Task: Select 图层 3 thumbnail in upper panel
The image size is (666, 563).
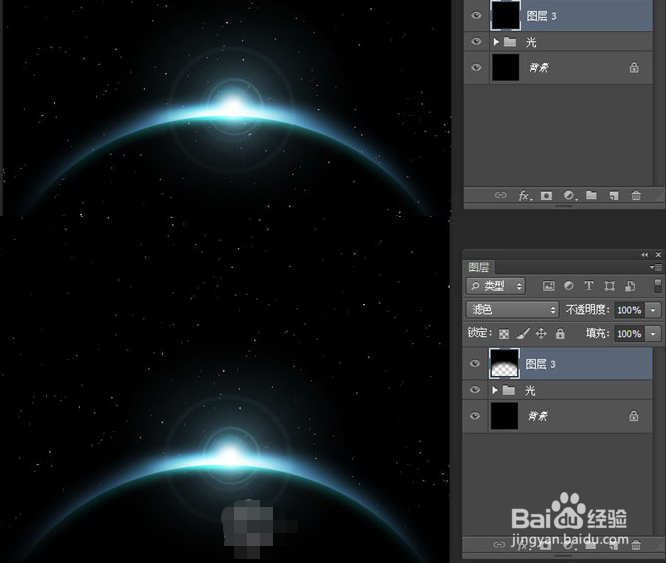Action: 505,15
